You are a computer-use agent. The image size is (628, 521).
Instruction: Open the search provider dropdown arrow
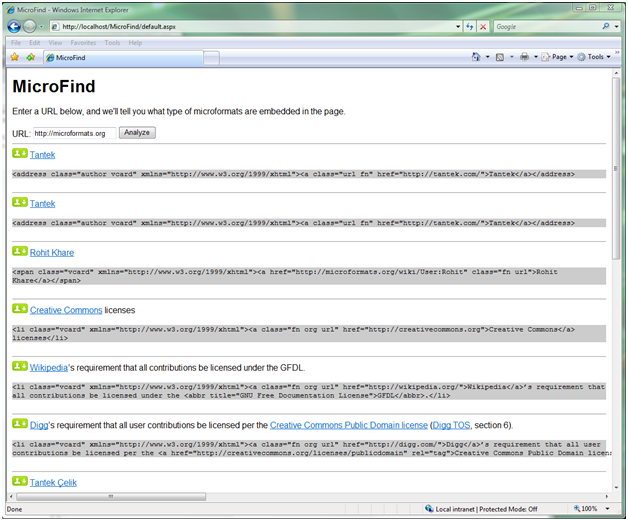[617, 27]
